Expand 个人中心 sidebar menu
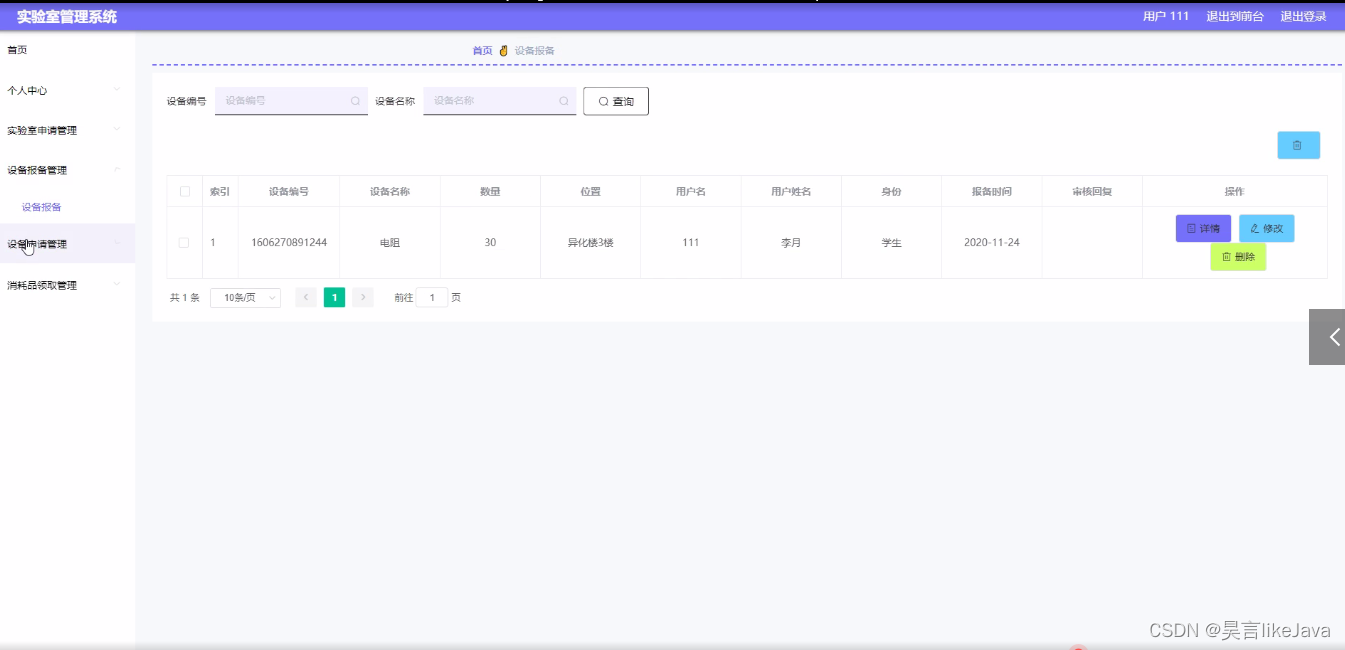Image resolution: width=1345 pixels, height=650 pixels. (67, 90)
